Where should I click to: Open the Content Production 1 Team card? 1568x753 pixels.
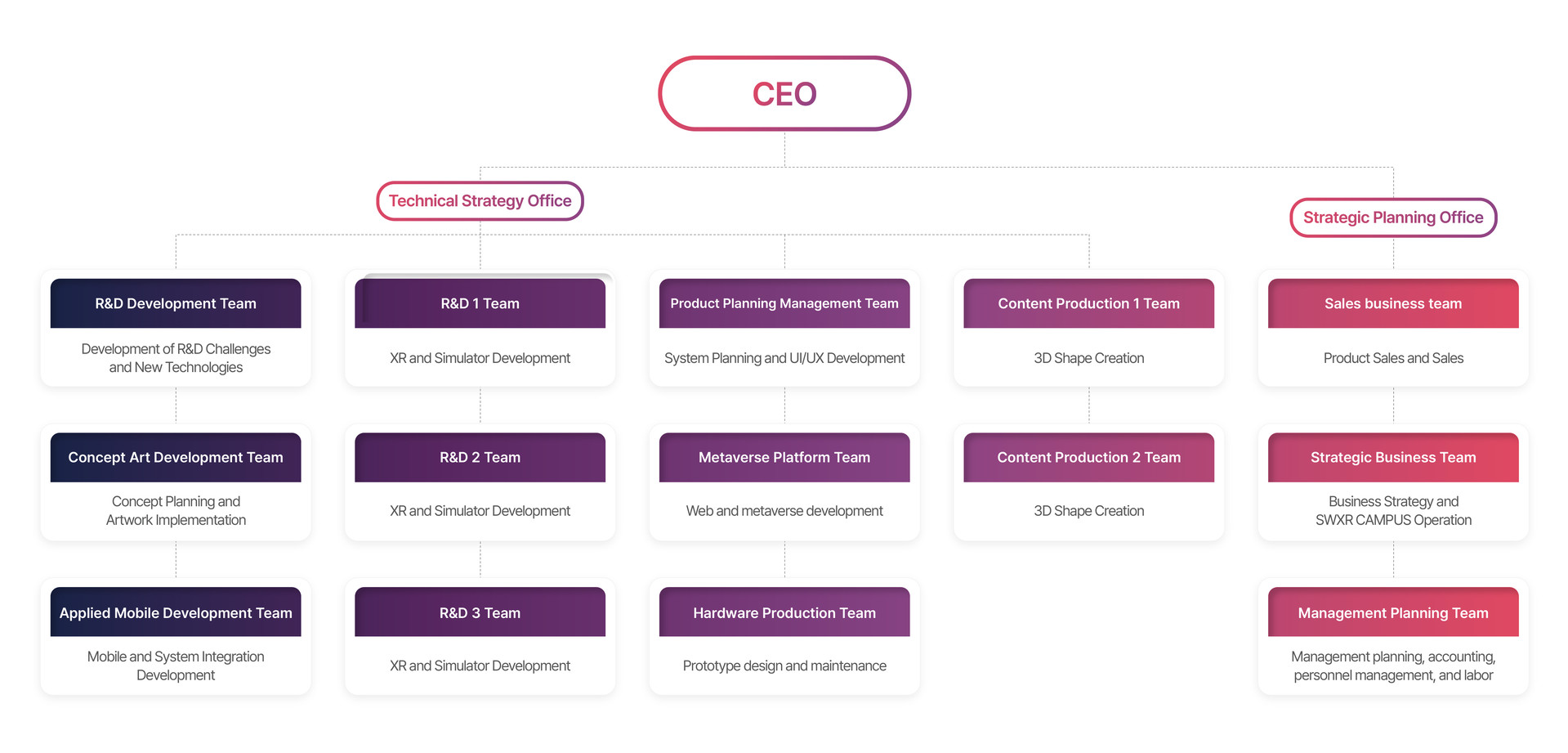click(x=1088, y=329)
